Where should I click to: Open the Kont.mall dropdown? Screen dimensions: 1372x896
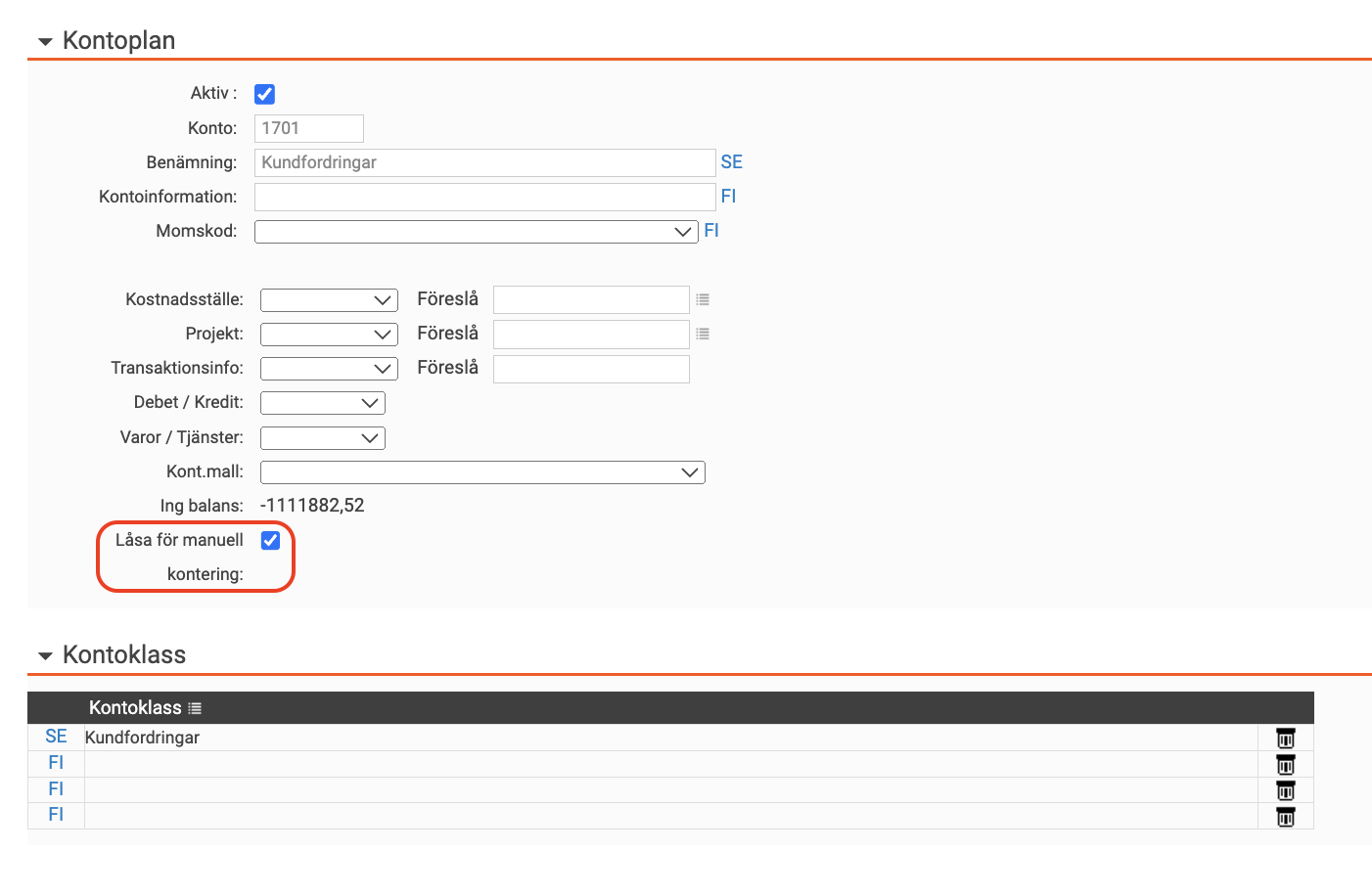tap(481, 472)
